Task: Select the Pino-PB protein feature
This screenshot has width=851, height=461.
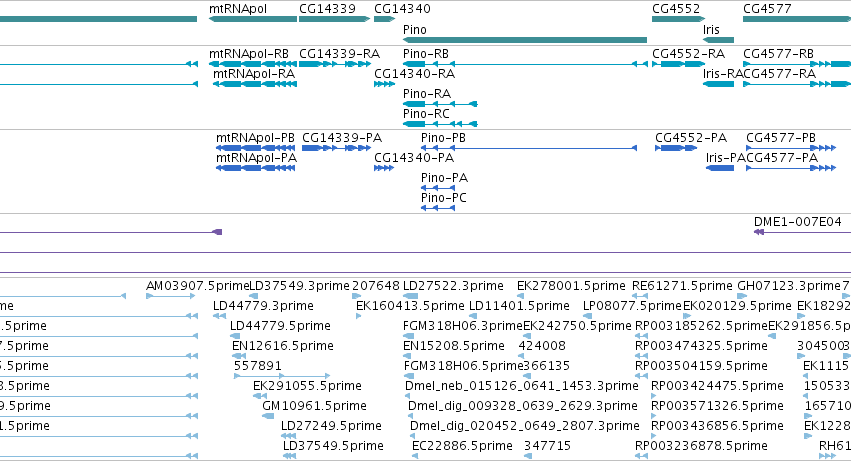Action: [529, 148]
